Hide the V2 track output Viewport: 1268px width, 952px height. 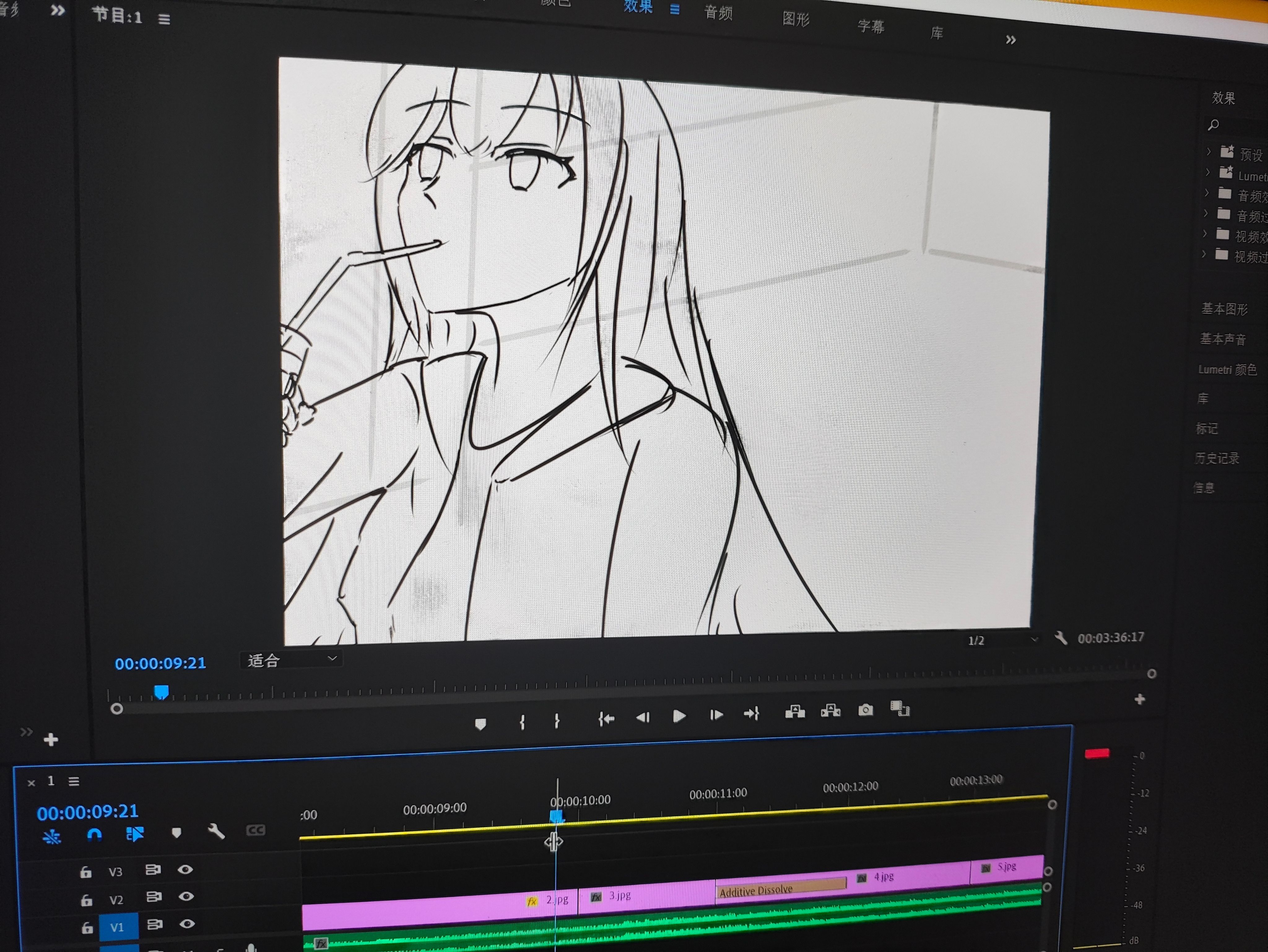tap(186, 896)
